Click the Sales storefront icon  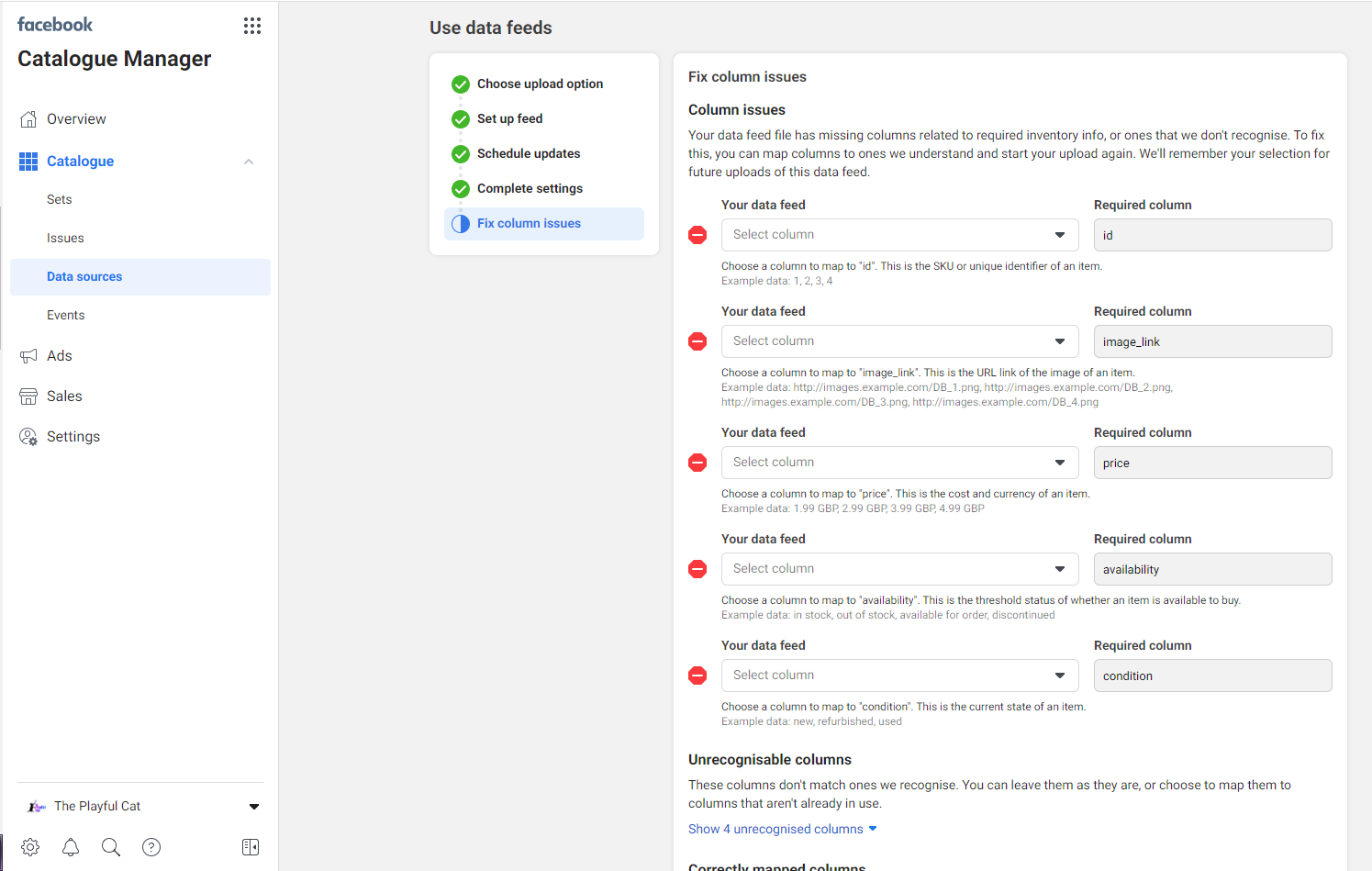coord(29,396)
